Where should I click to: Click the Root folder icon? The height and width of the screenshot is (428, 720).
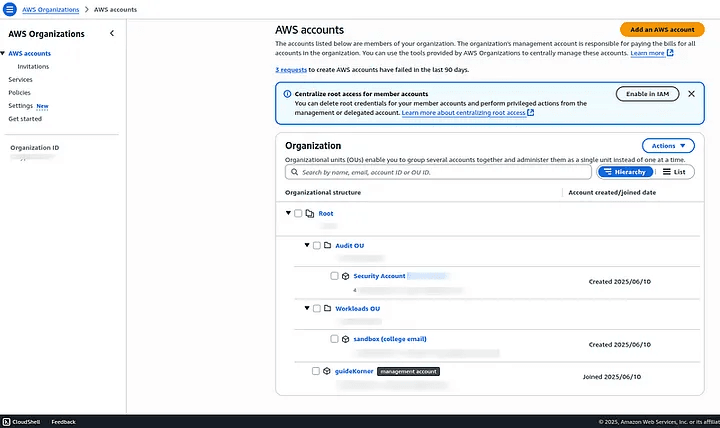click(x=310, y=214)
